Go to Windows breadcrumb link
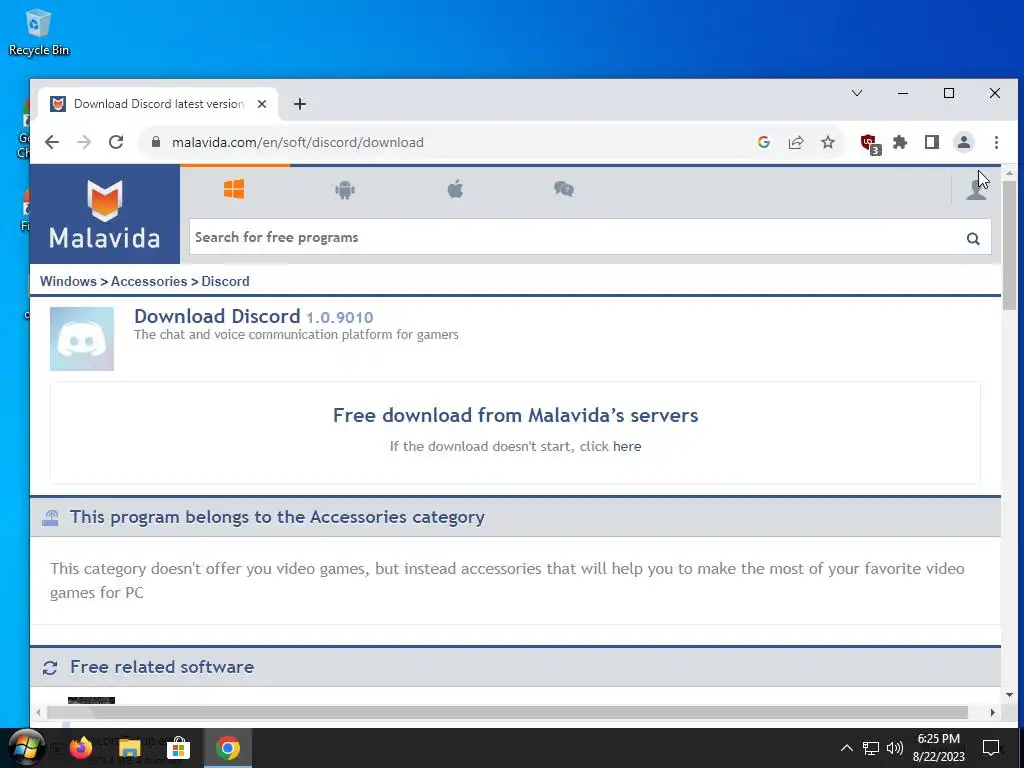Screen dimensions: 1024x768 (x=68, y=281)
